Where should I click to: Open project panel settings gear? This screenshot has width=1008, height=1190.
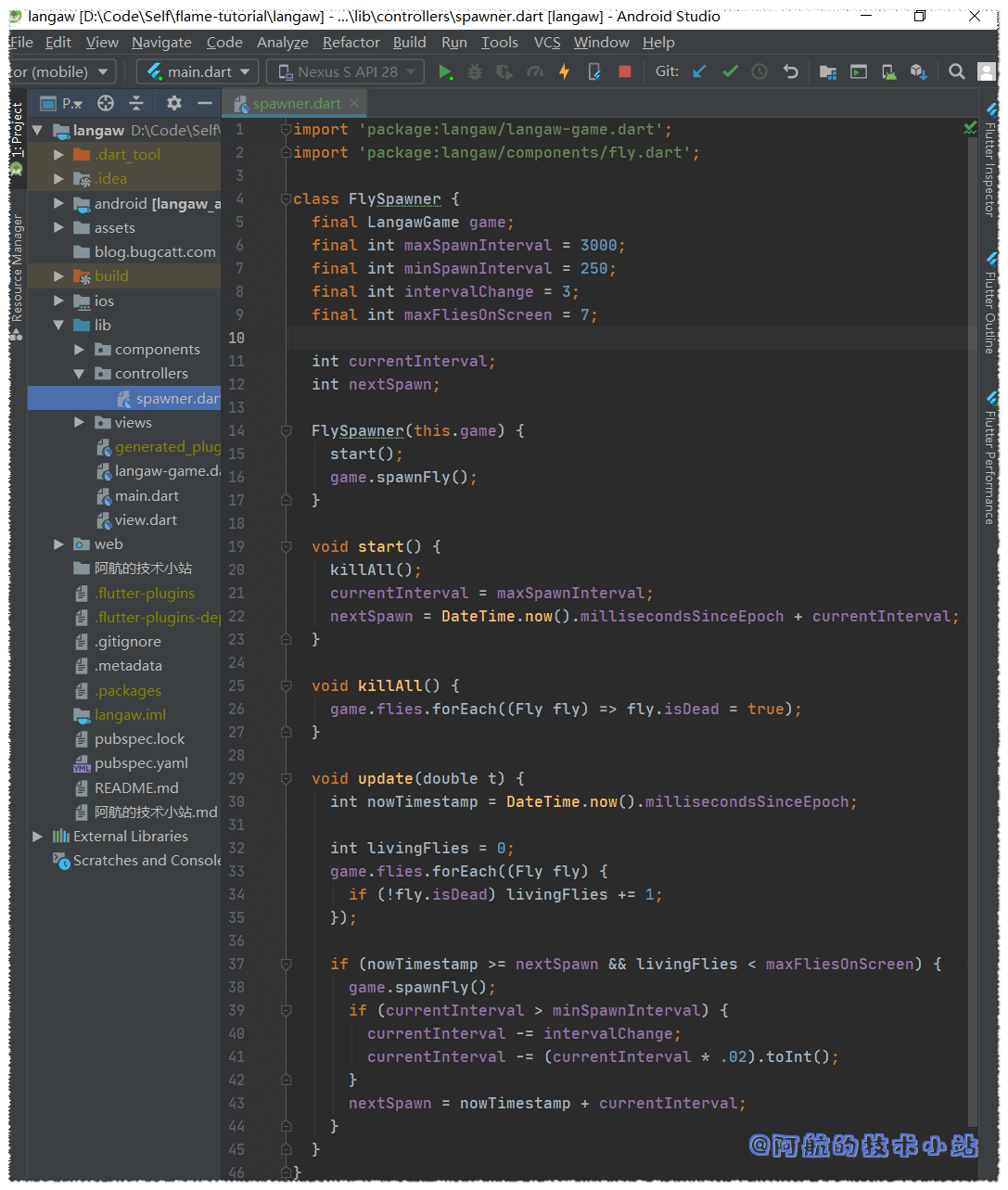(x=173, y=103)
